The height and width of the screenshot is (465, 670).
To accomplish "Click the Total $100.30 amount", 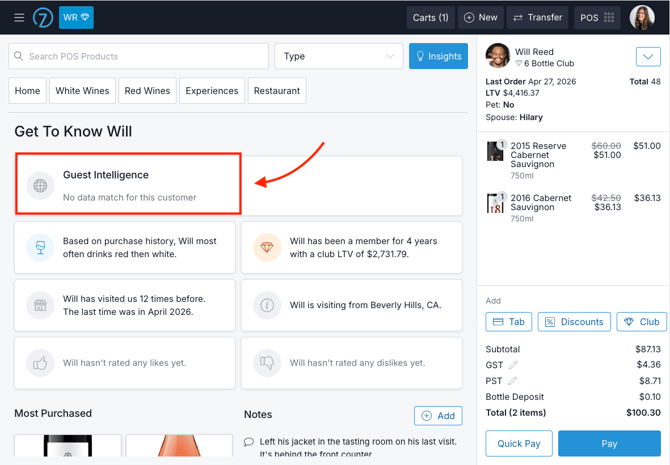I will coord(643,413).
